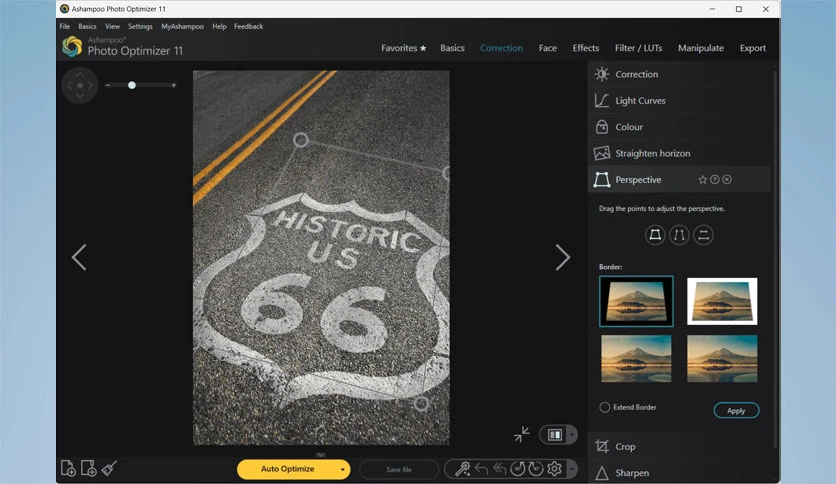The image size is (836, 484).
Task: Open the File menu
Action: pos(65,26)
